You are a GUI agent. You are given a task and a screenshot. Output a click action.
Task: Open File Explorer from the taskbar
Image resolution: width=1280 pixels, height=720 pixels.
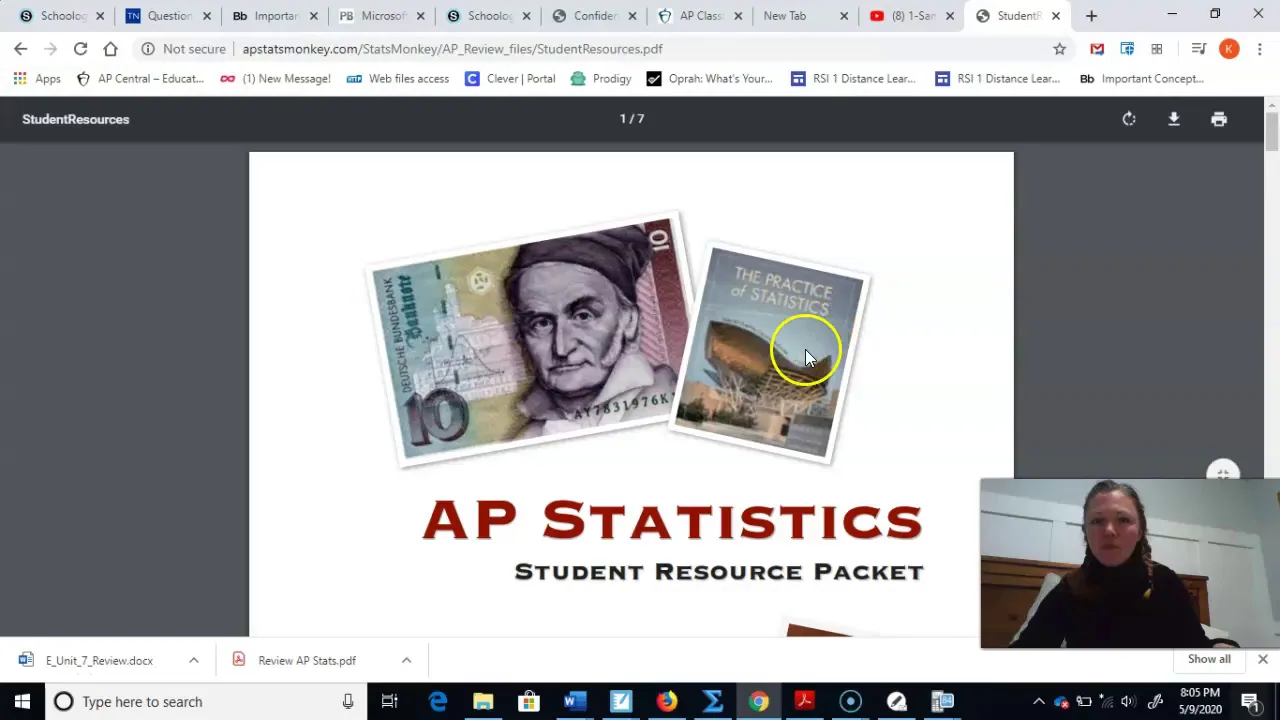click(483, 701)
